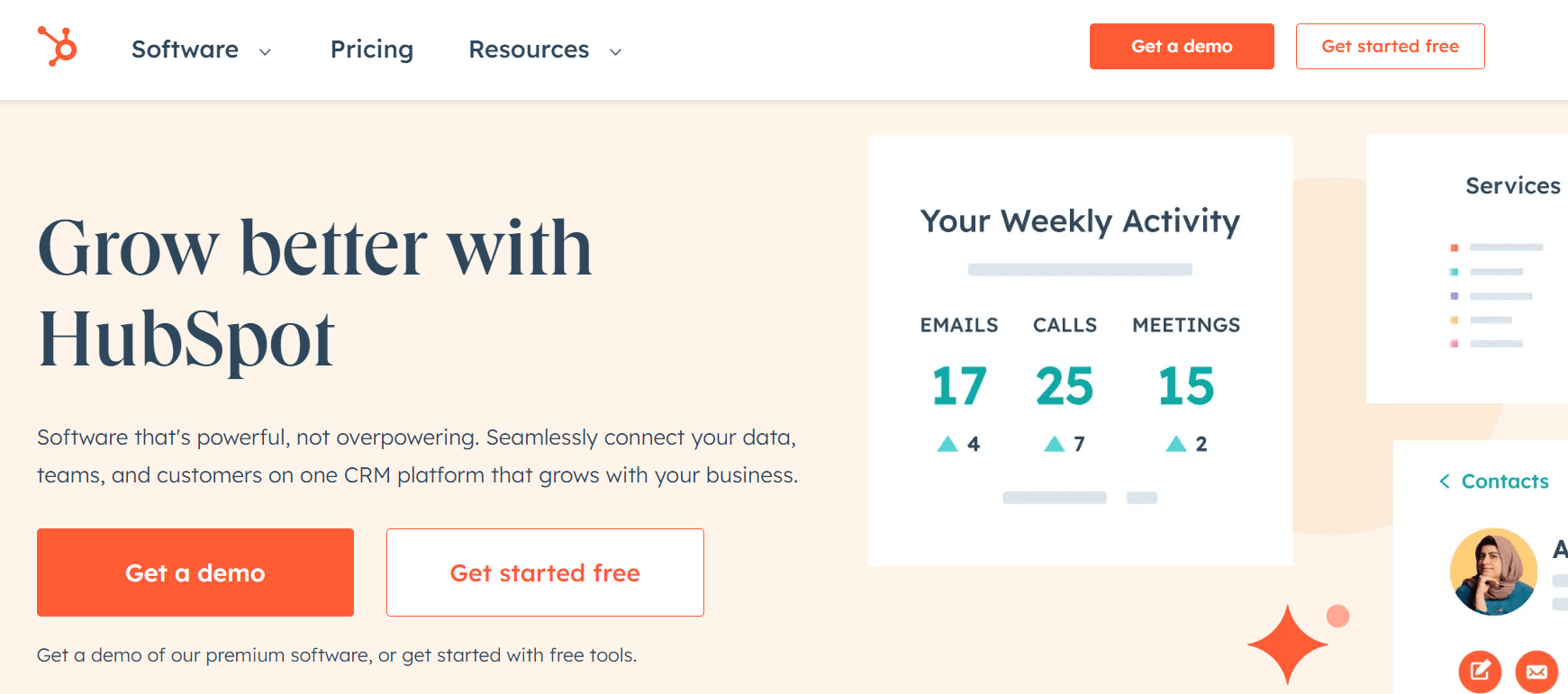Click the back chevron beside Contacts
The image size is (1568, 694).
(x=1445, y=482)
